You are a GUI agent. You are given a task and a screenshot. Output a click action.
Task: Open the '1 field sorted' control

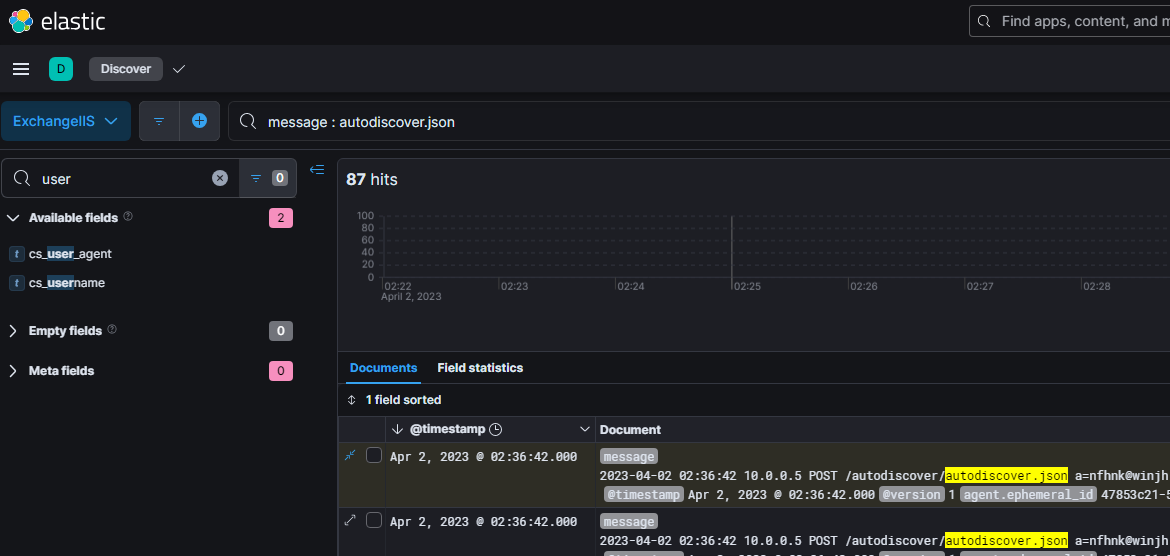395,400
